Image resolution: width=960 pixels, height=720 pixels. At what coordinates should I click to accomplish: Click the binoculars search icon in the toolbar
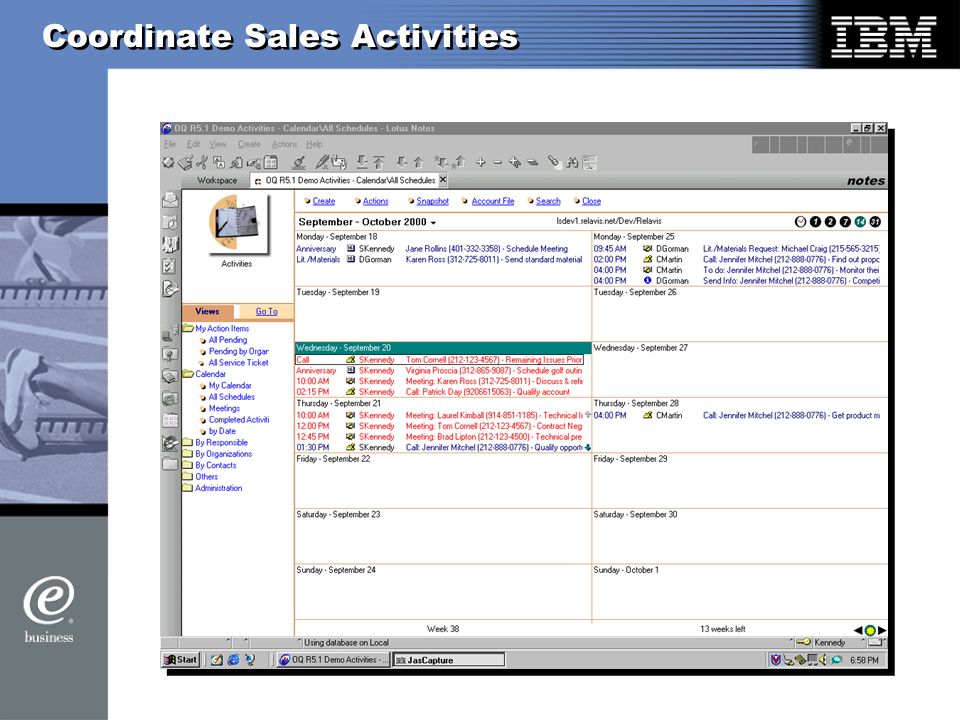572,162
